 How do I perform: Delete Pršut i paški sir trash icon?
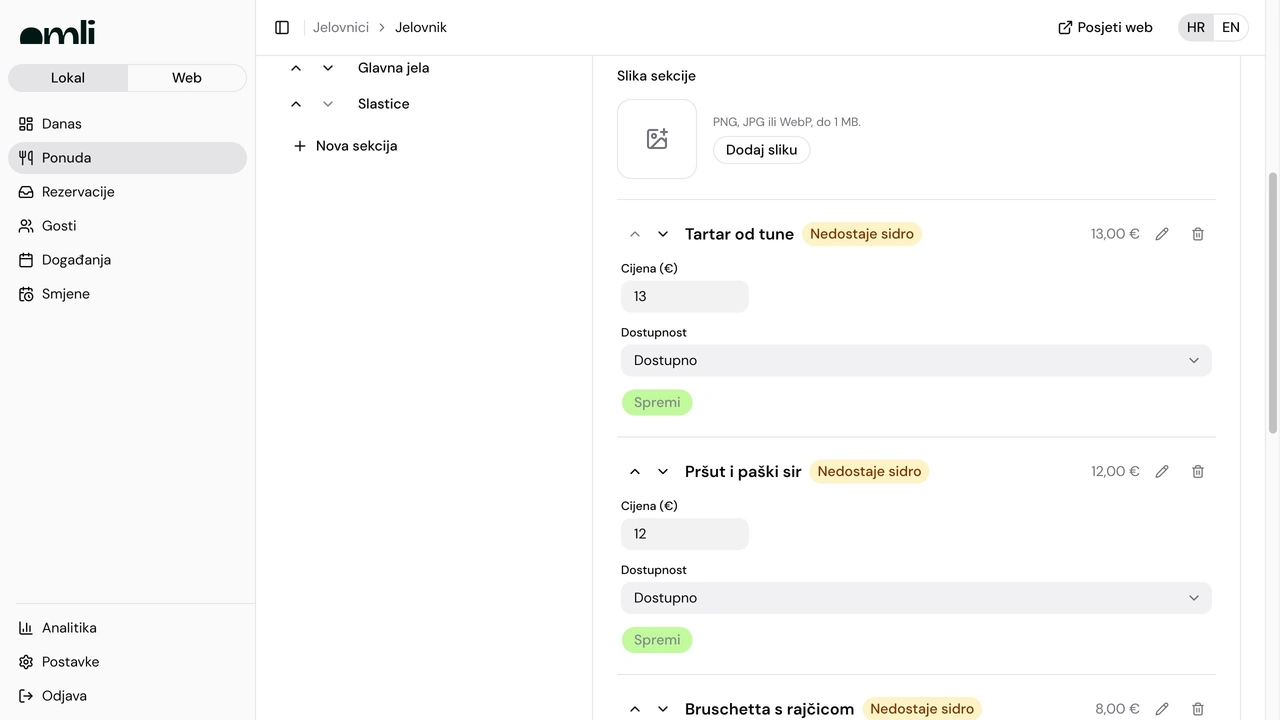(x=1198, y=472)
